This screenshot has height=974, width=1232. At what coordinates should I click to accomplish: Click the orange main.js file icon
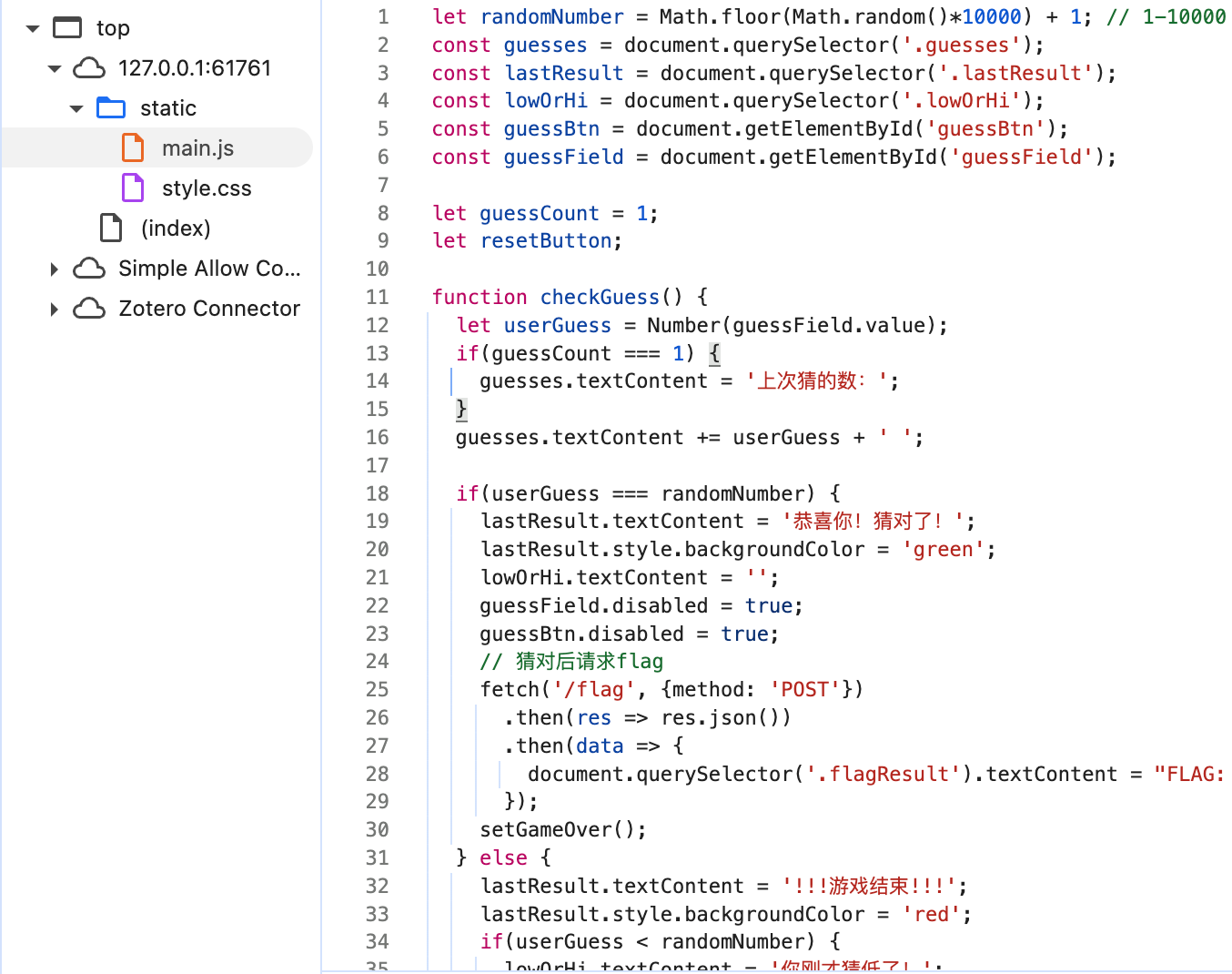(x=133, y=148)
